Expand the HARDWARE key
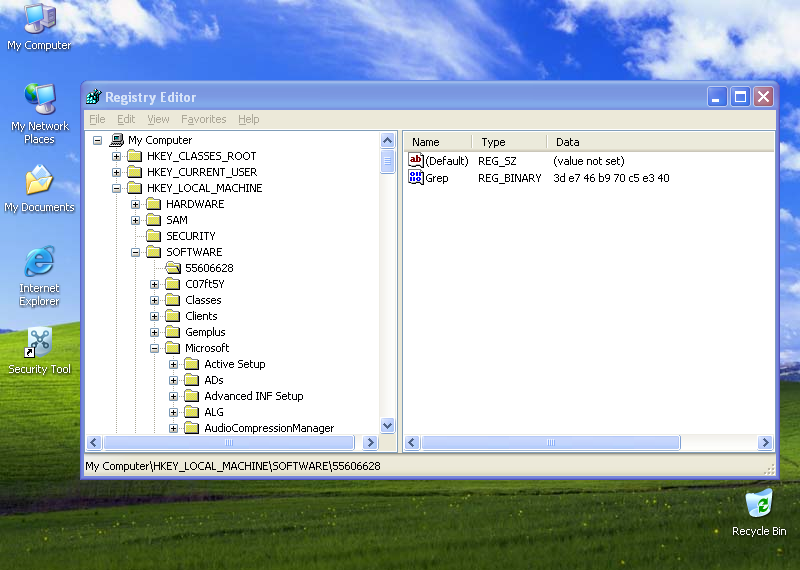The width and height of the screenshot is (800, 570). (135, 204)
